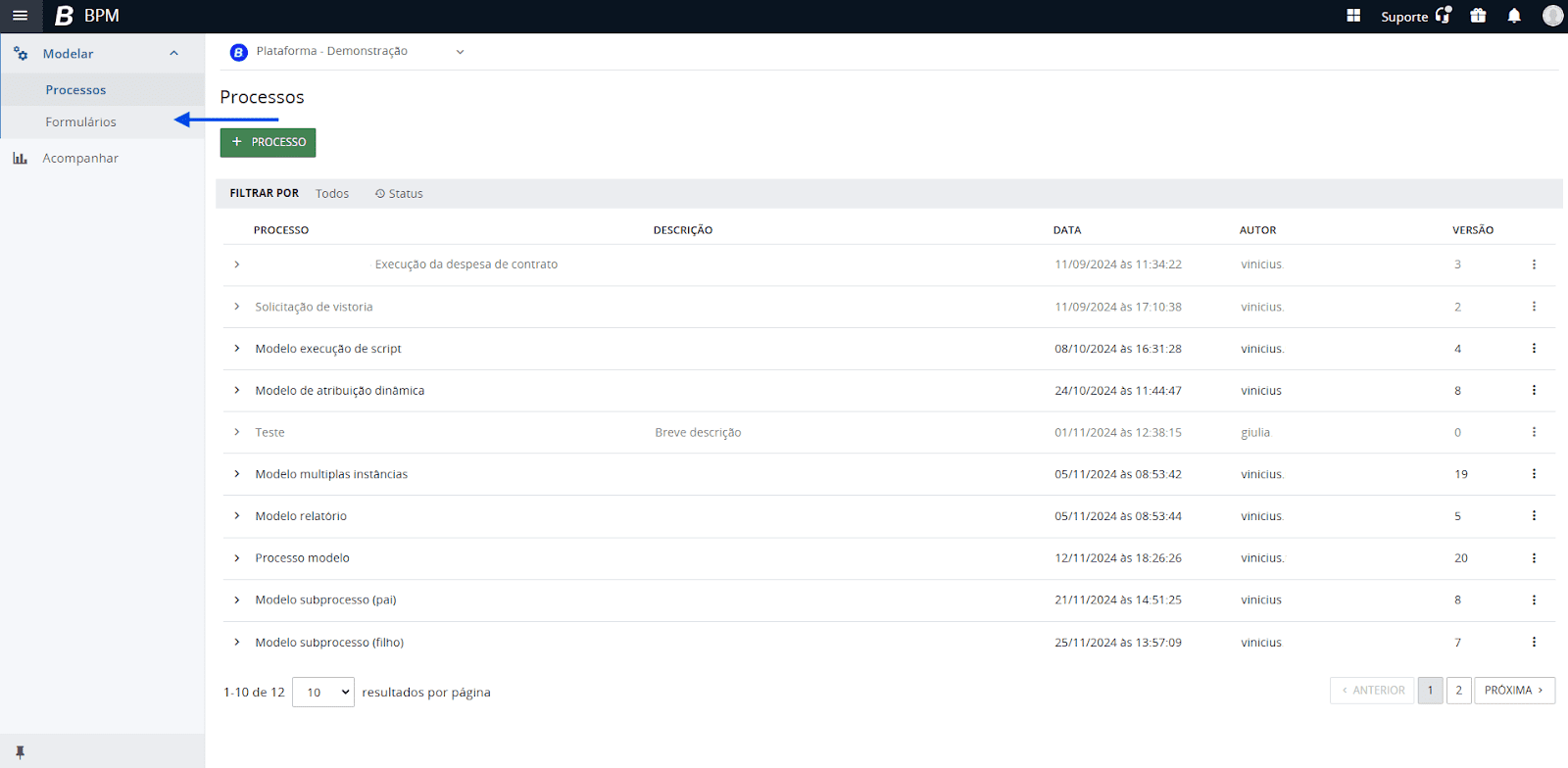Image resolution: width=1568 pixels, height=768 pixels.
Task: Click the gift box icon
Action: [x=1478, y=16]
